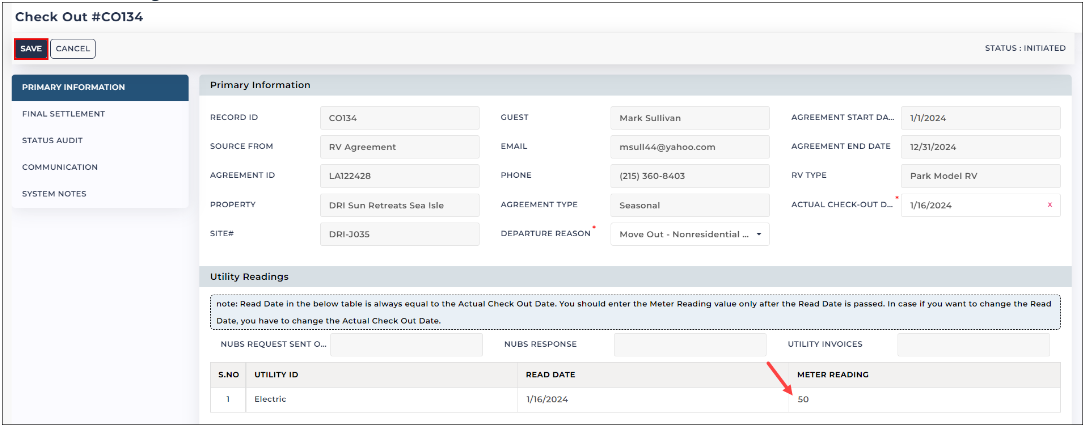Open the Communication section
This screenshot has height=427, width=1085.
[x=100, y=167]
